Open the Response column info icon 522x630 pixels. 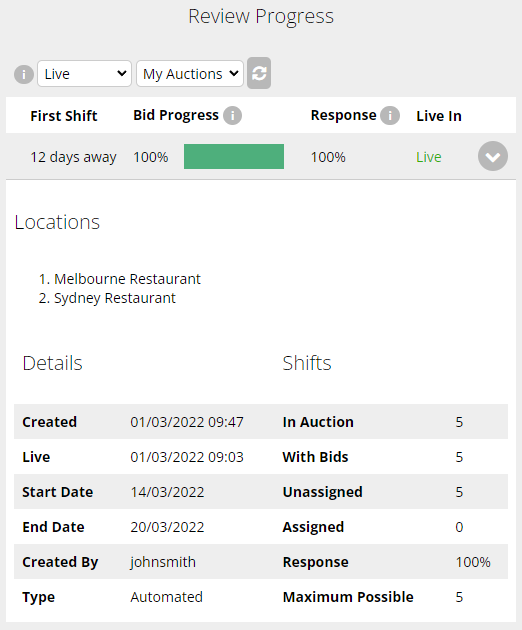[x=390, y=116]
